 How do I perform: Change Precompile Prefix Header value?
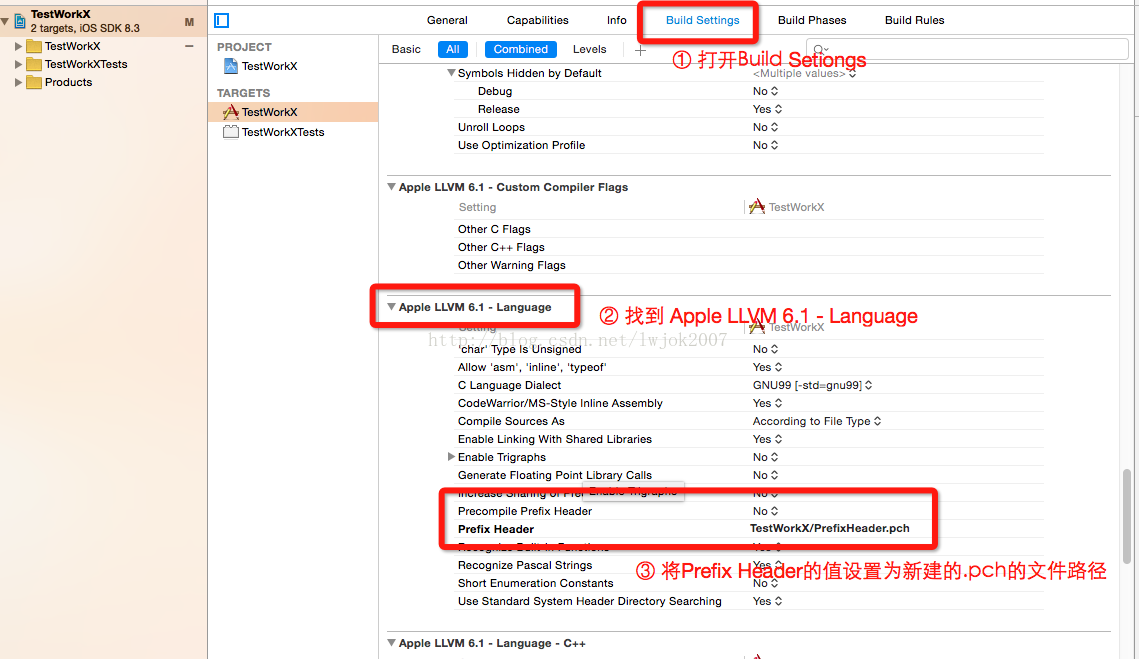coord(765,511)
